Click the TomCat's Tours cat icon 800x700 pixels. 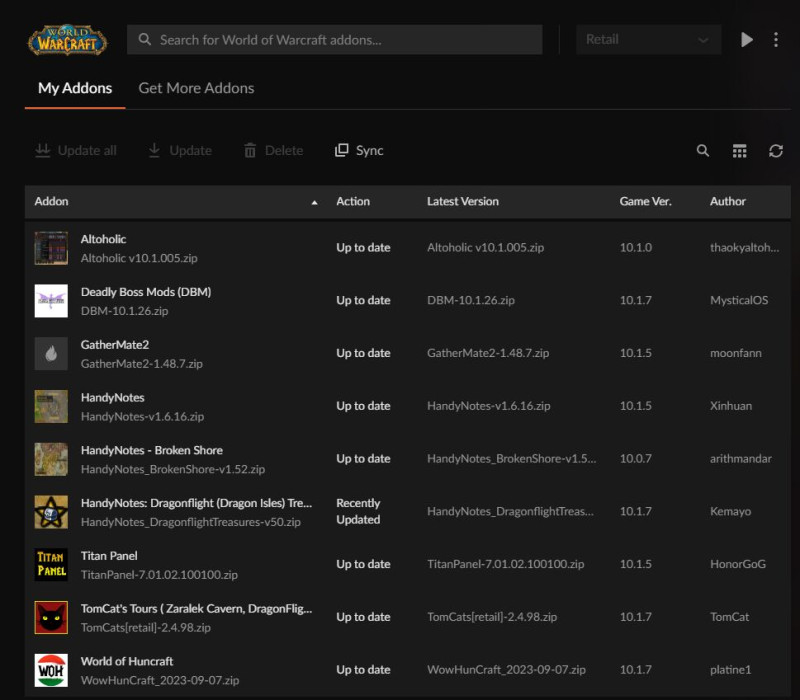pos(51,617)
